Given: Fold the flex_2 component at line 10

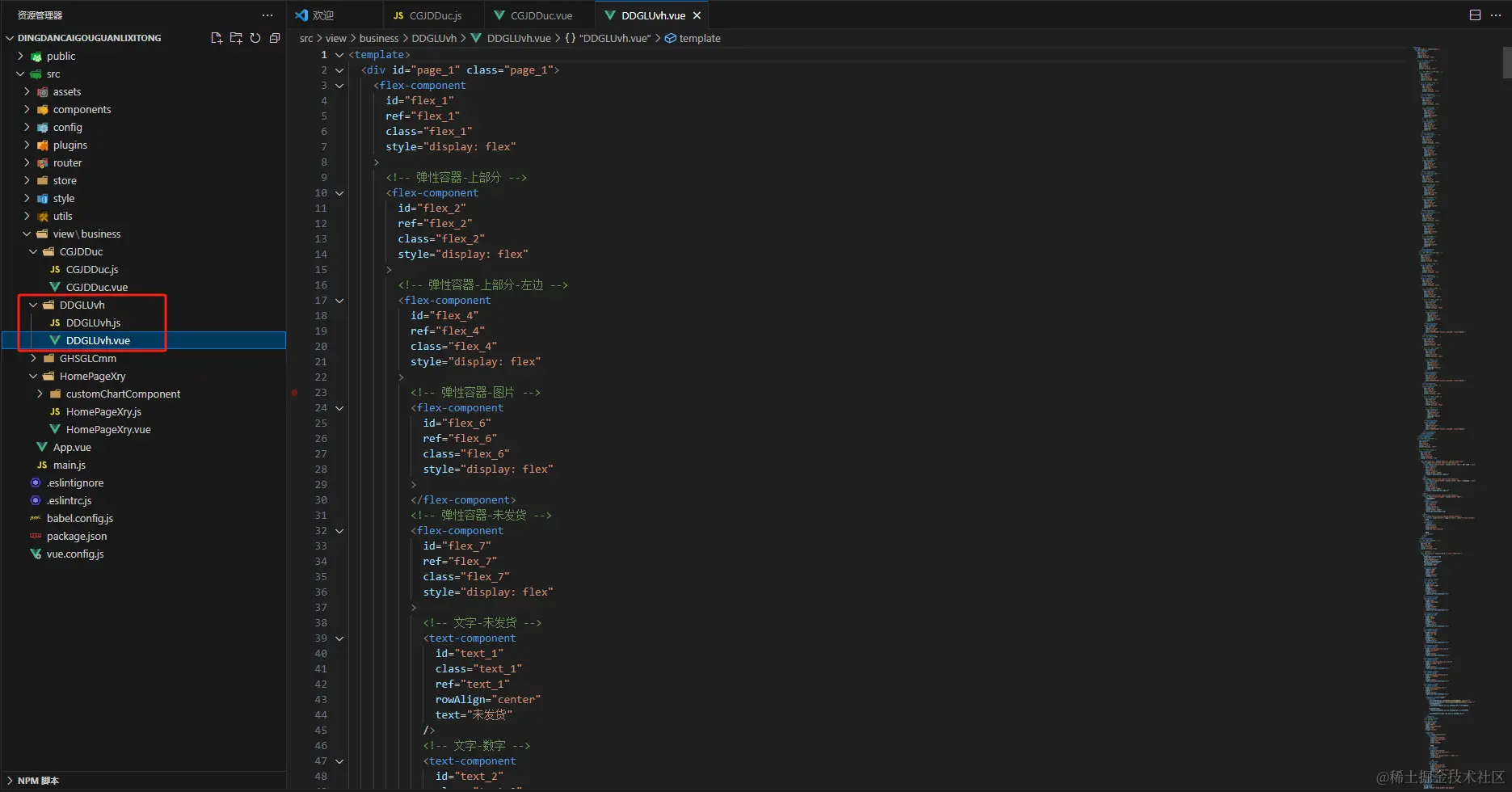Looking at the screenshot, I should pyautogui.click(x=339, y=193).
